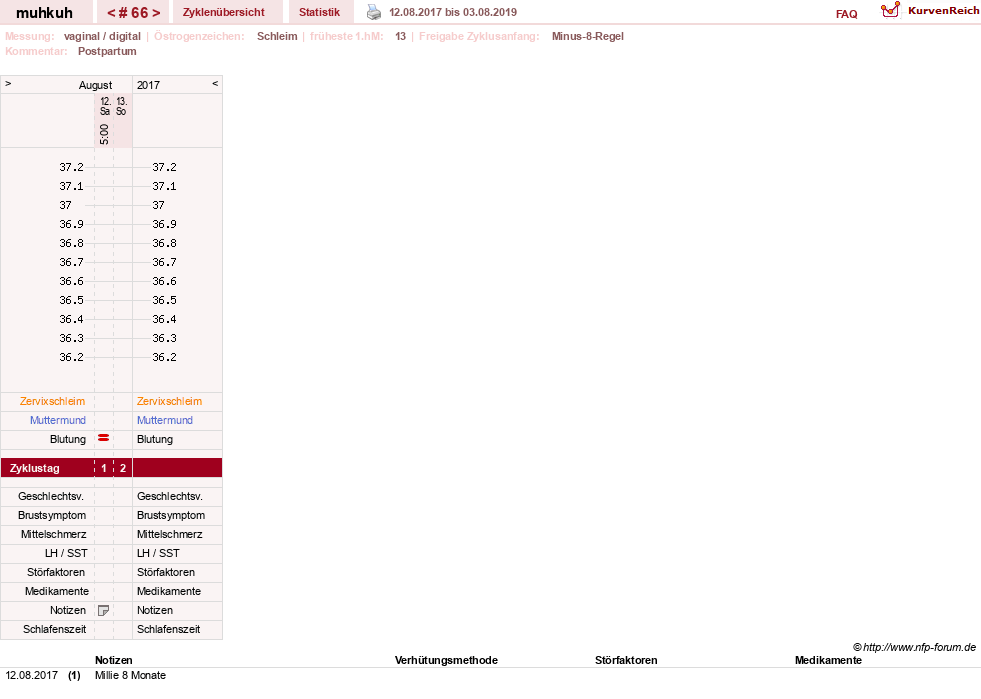This screenshot has width=981, height=699.
Task: Click the > arrow left of August
Action: click(x=8, y=83)
